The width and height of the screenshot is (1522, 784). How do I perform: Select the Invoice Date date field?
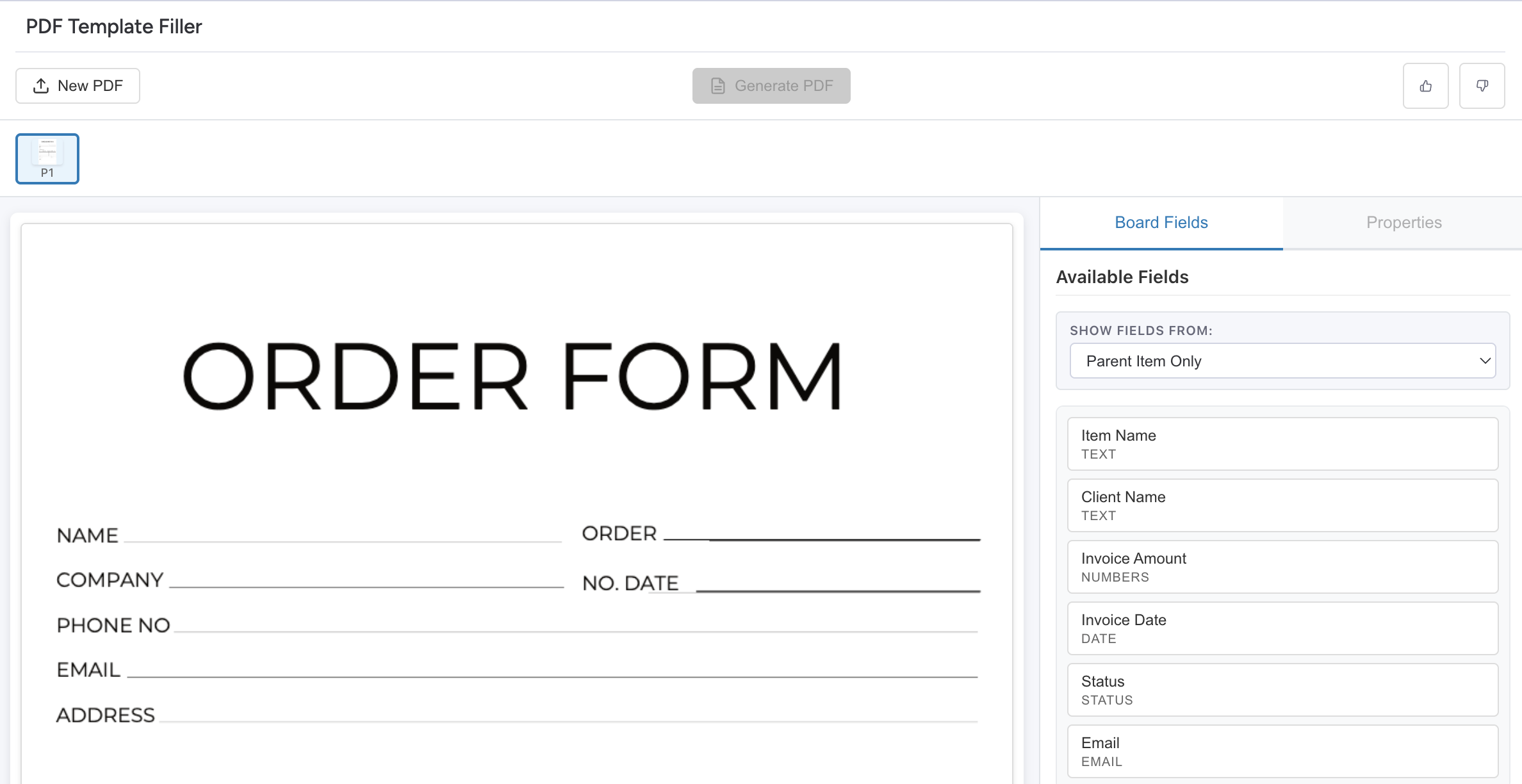coord(1282,628)
